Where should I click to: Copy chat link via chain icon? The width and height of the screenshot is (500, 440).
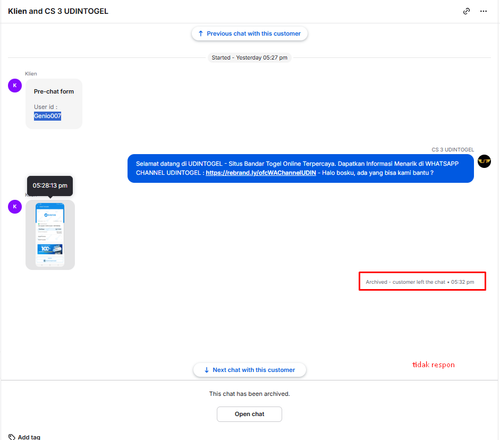(x=466, y=11)
